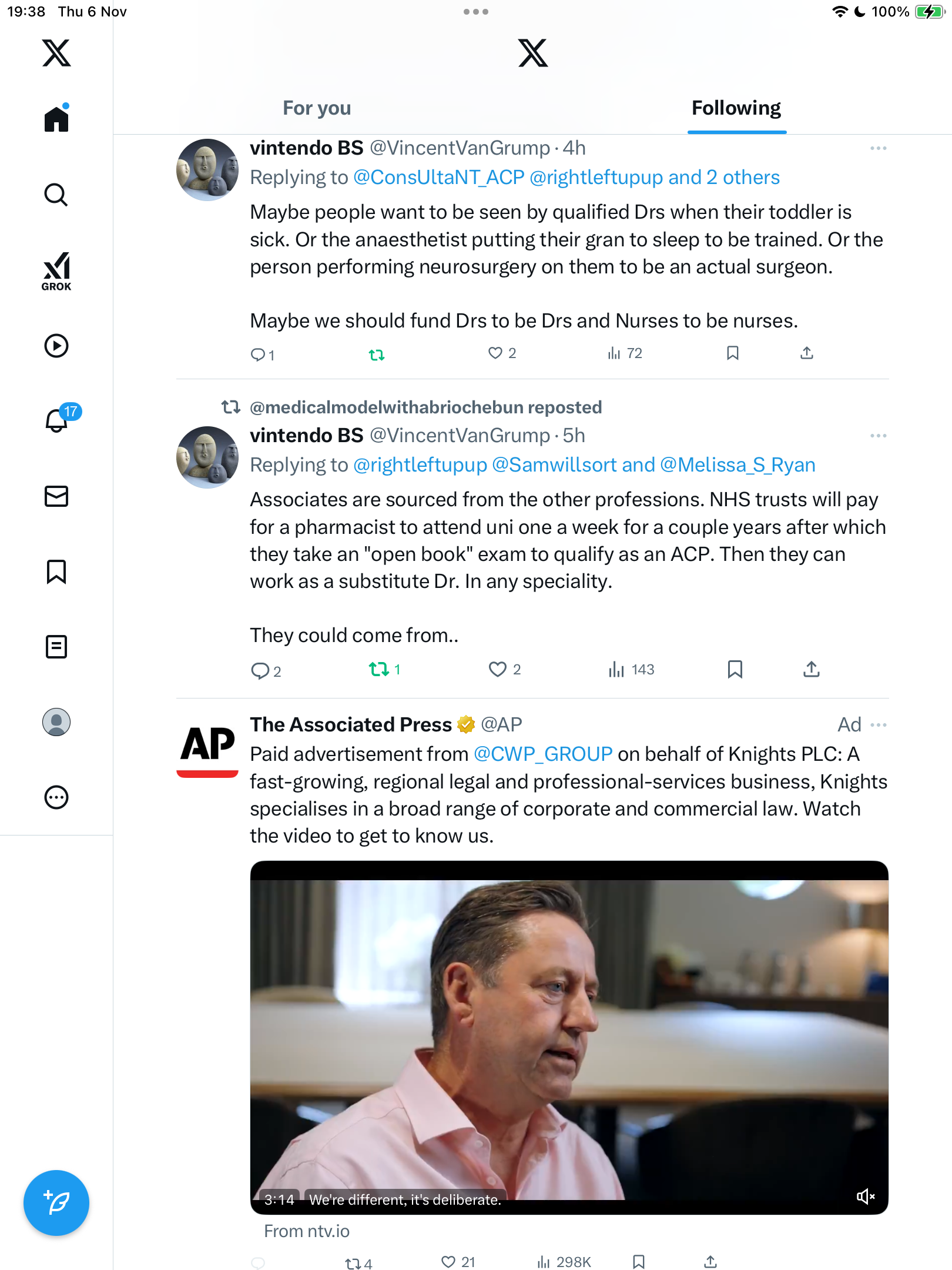
Task: Open the Search icon in sidebar
Action: coord(56,195)
